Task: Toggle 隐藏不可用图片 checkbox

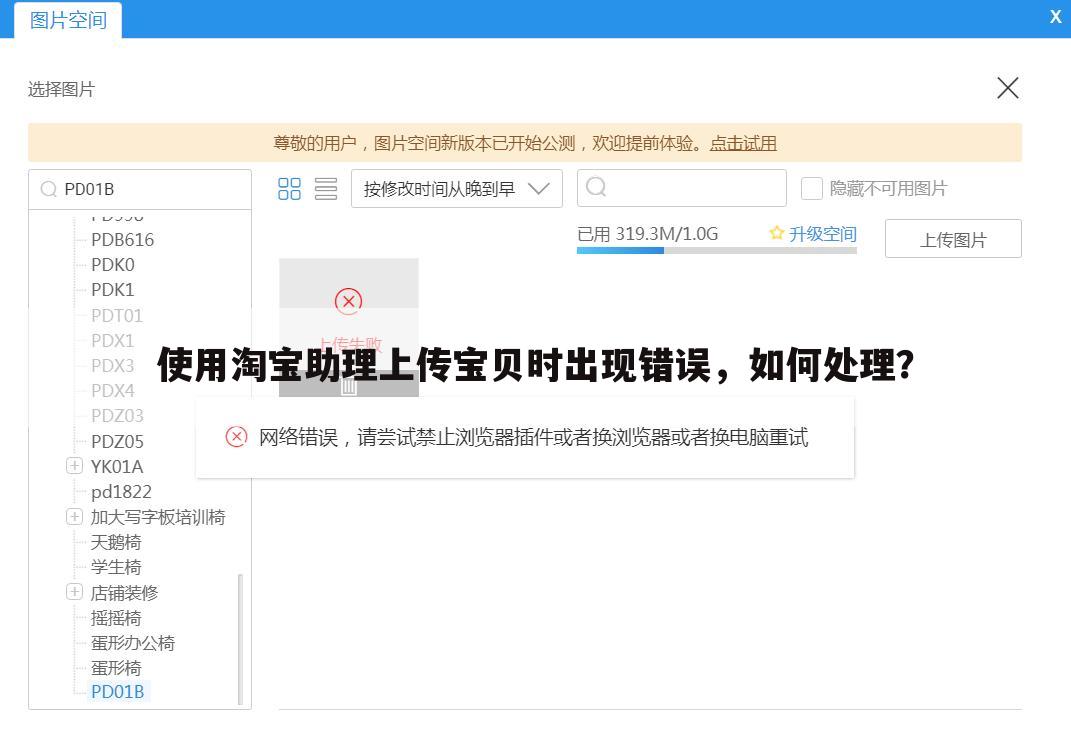Action: point(811,189)
